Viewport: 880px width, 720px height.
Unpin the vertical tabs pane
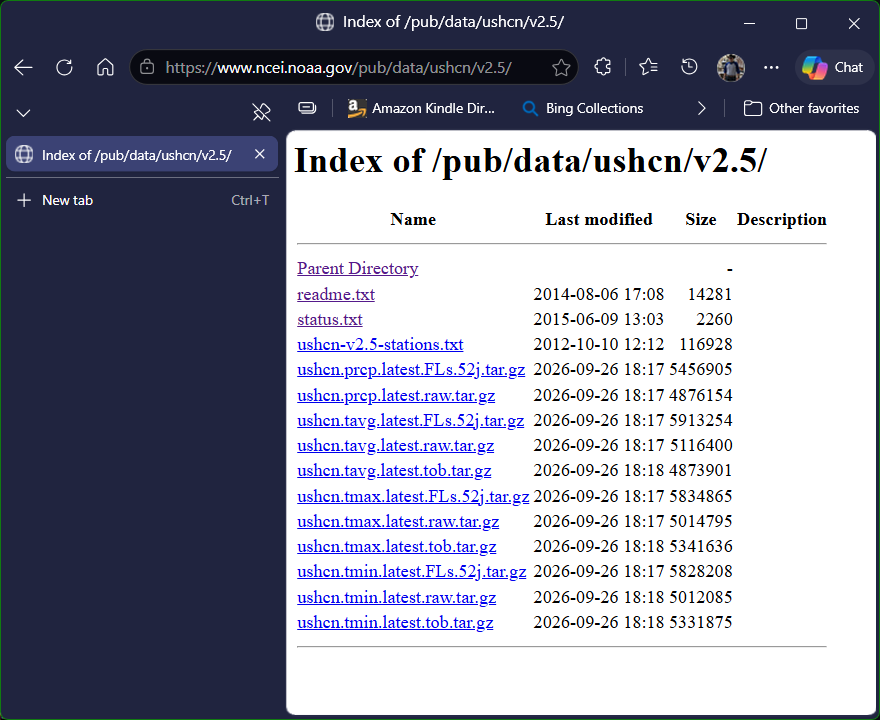(261, 112)
